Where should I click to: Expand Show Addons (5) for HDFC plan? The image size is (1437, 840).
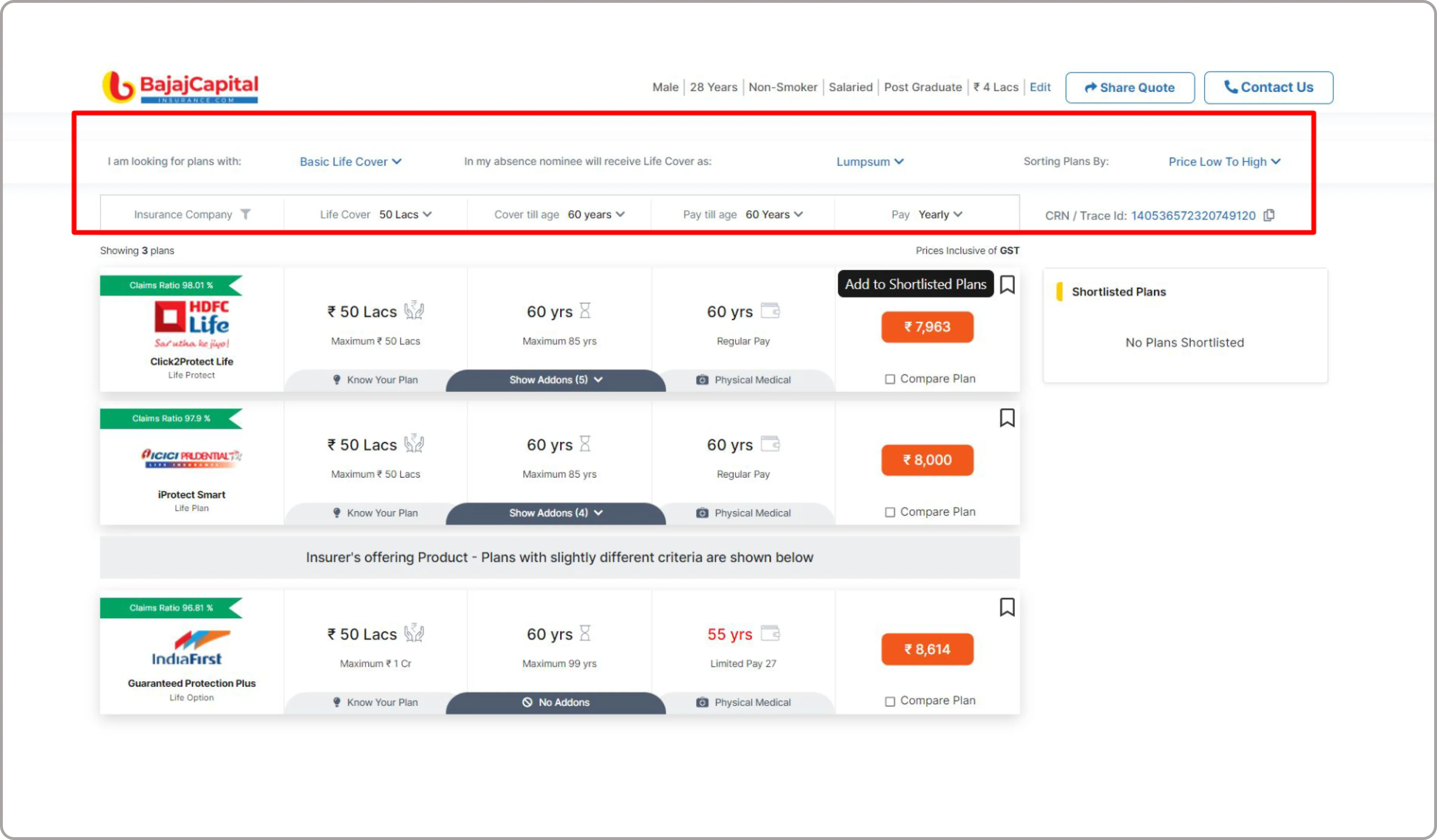tap(556, 380)
